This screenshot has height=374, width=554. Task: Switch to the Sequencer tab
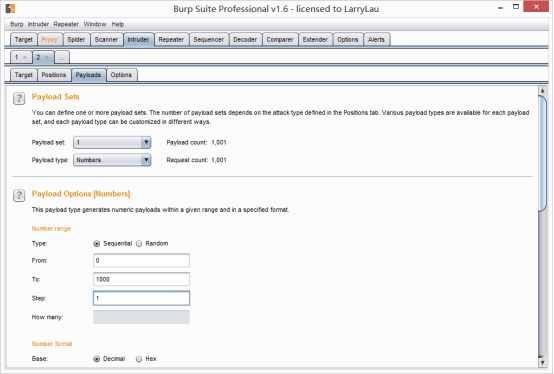pos(209,40)
